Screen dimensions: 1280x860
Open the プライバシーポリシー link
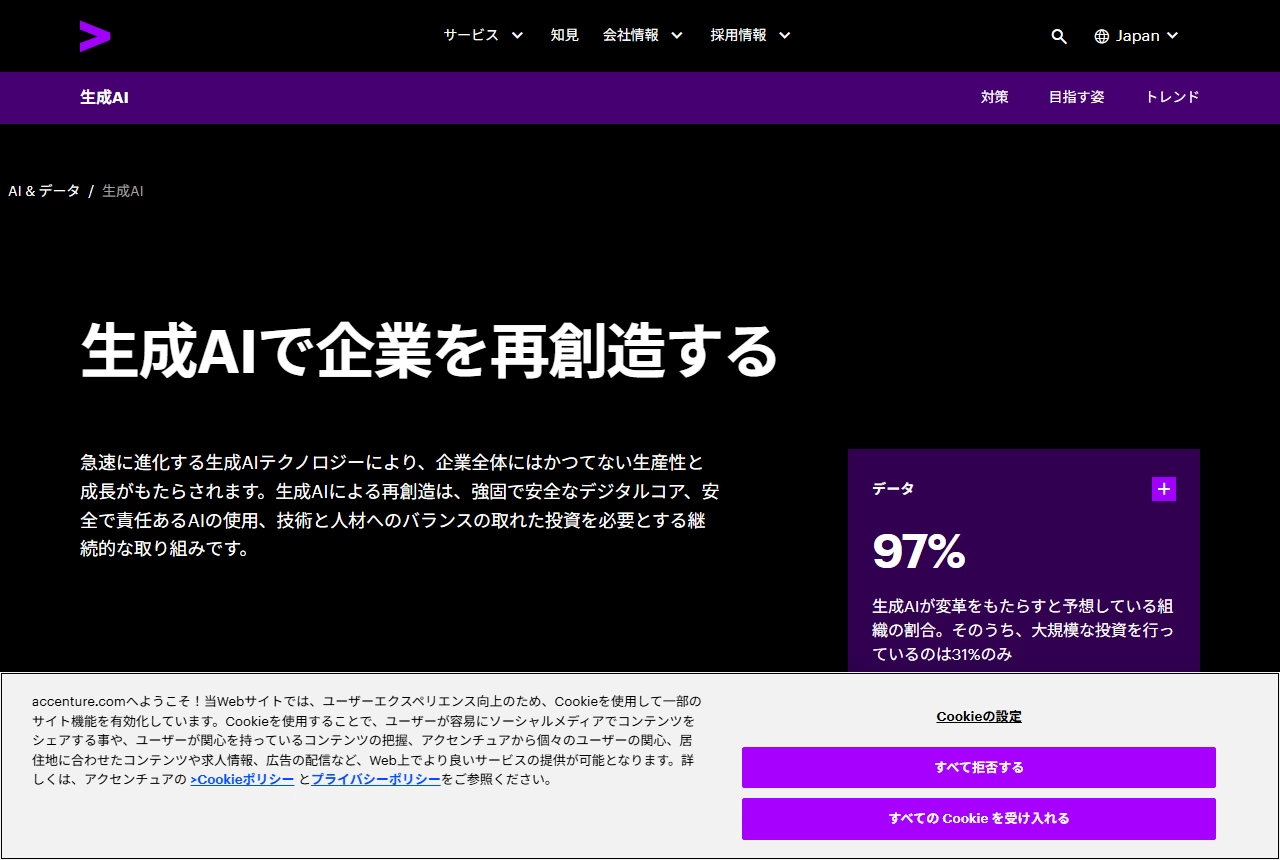click(376, 779)
